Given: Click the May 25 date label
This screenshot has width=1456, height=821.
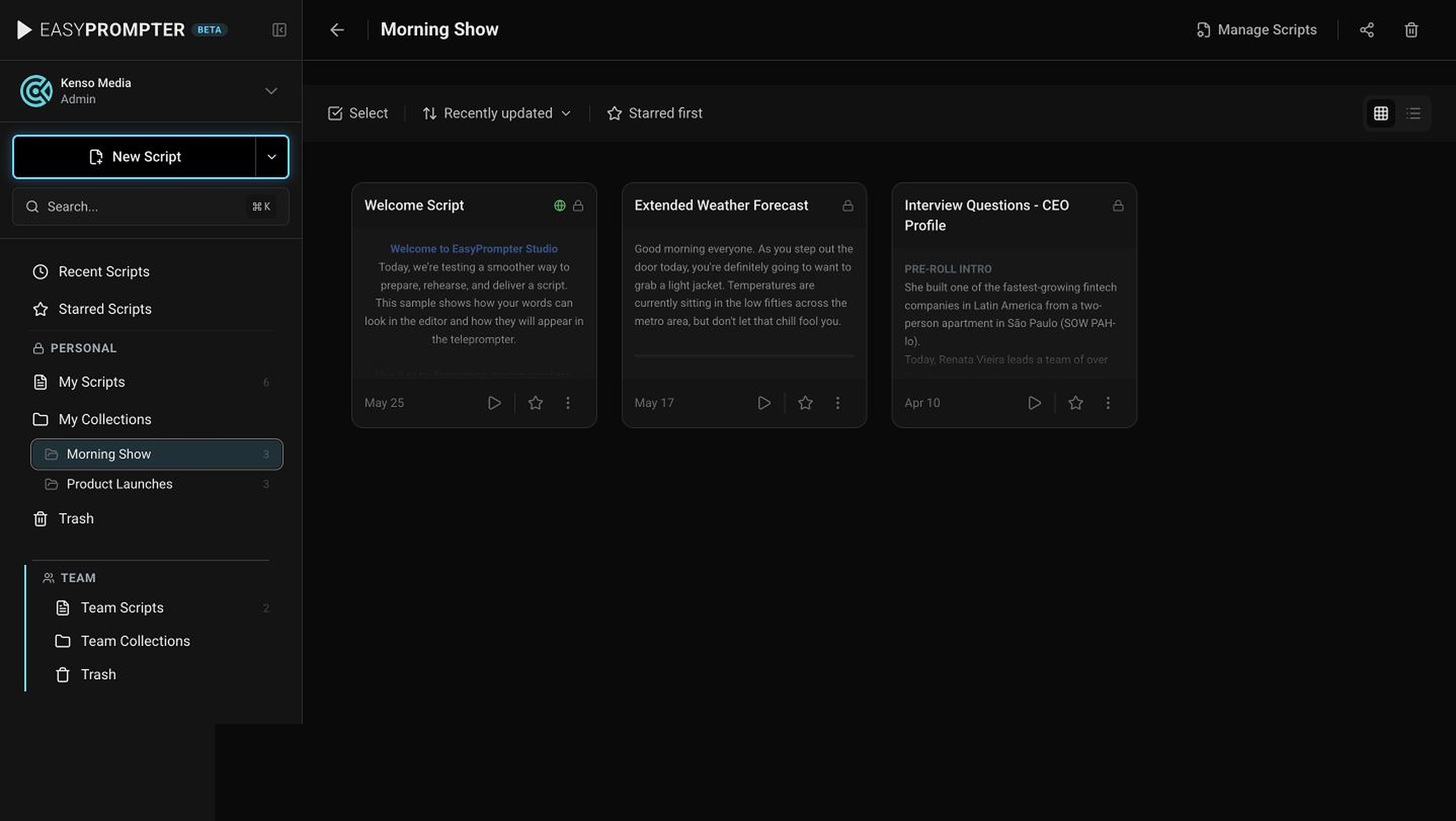Looking at the screenshot, I should click(384, 403).
